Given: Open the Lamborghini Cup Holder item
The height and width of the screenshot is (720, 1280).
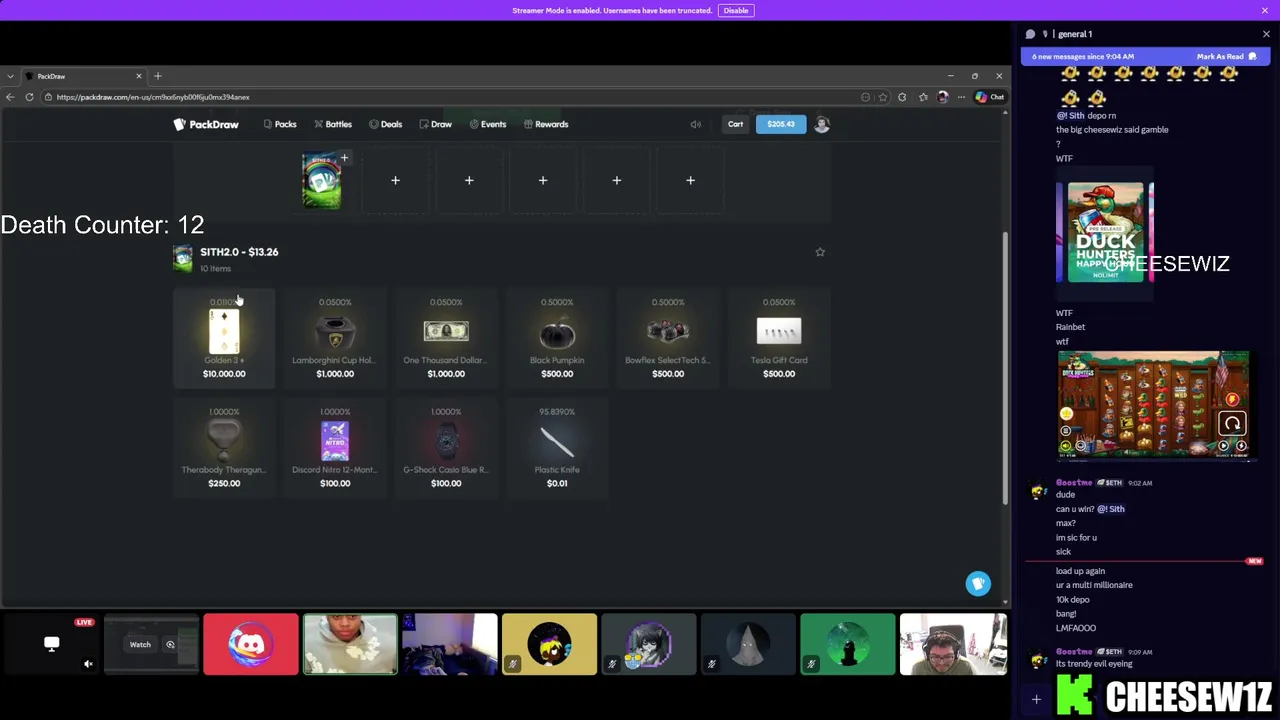Looking at the screenshot, I should (335, 338).
